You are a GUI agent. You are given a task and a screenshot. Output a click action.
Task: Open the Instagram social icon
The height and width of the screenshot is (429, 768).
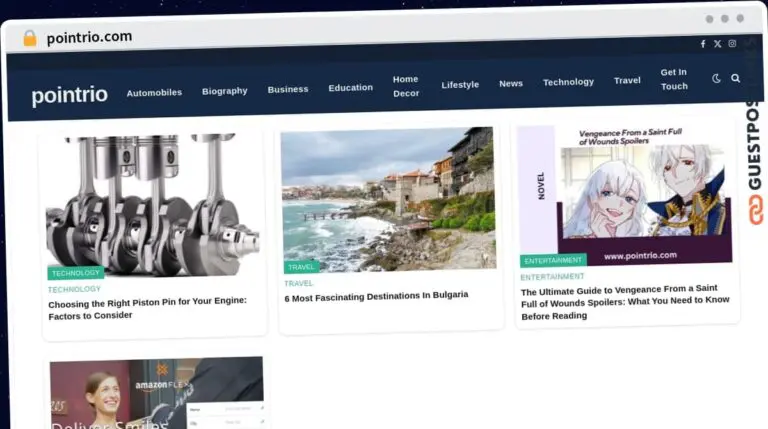pos(732,44)
